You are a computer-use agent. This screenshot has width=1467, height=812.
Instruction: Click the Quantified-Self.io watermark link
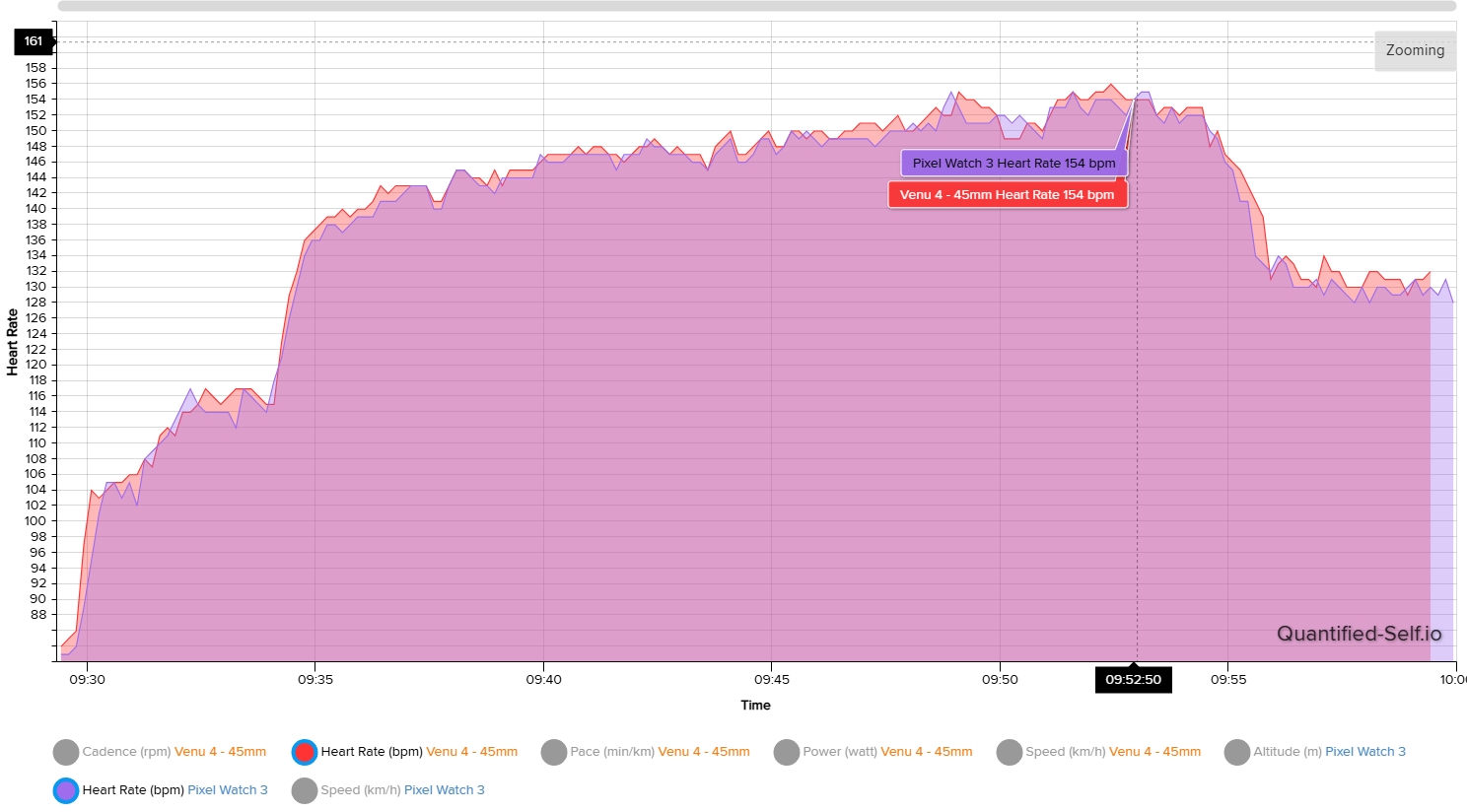[x=1359, y=634]
